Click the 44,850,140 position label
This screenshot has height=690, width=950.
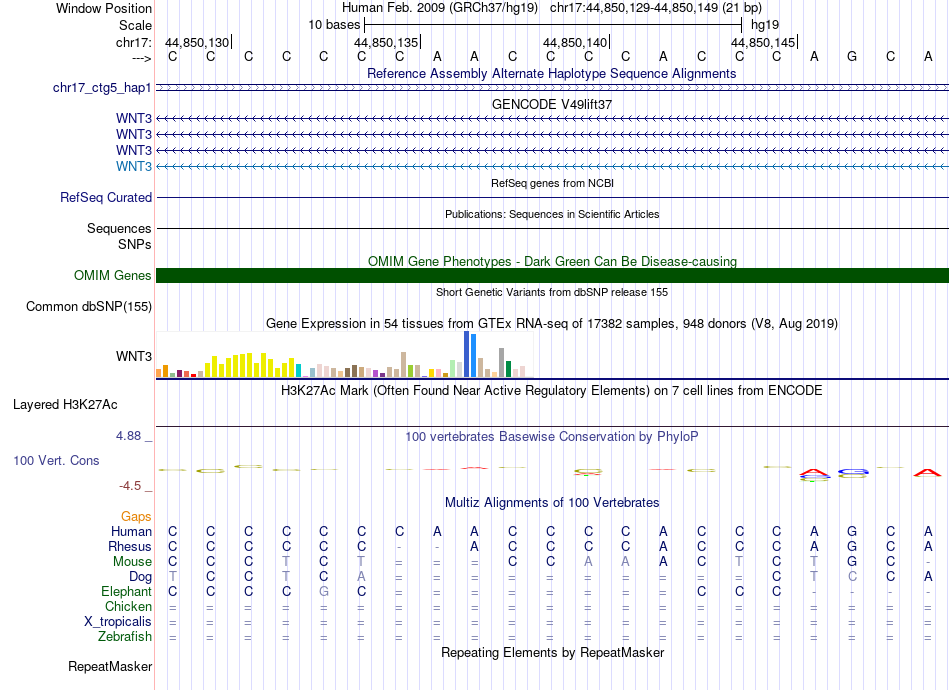(x=575, y=42)
